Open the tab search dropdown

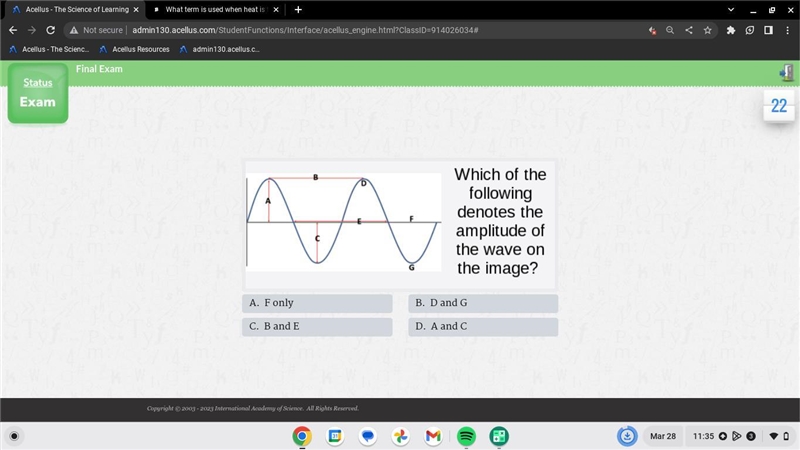731,10
